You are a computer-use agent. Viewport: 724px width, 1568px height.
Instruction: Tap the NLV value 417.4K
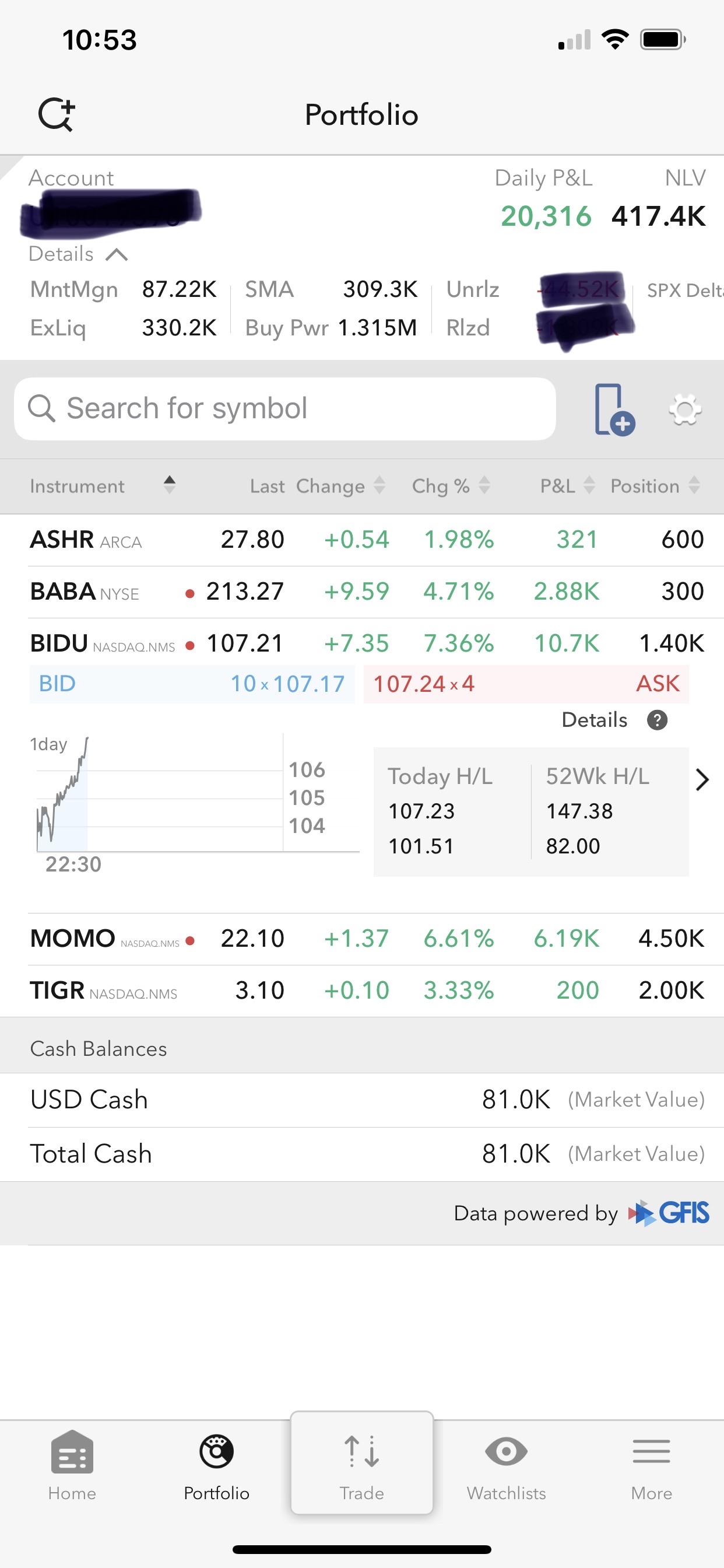coord(659,216)
